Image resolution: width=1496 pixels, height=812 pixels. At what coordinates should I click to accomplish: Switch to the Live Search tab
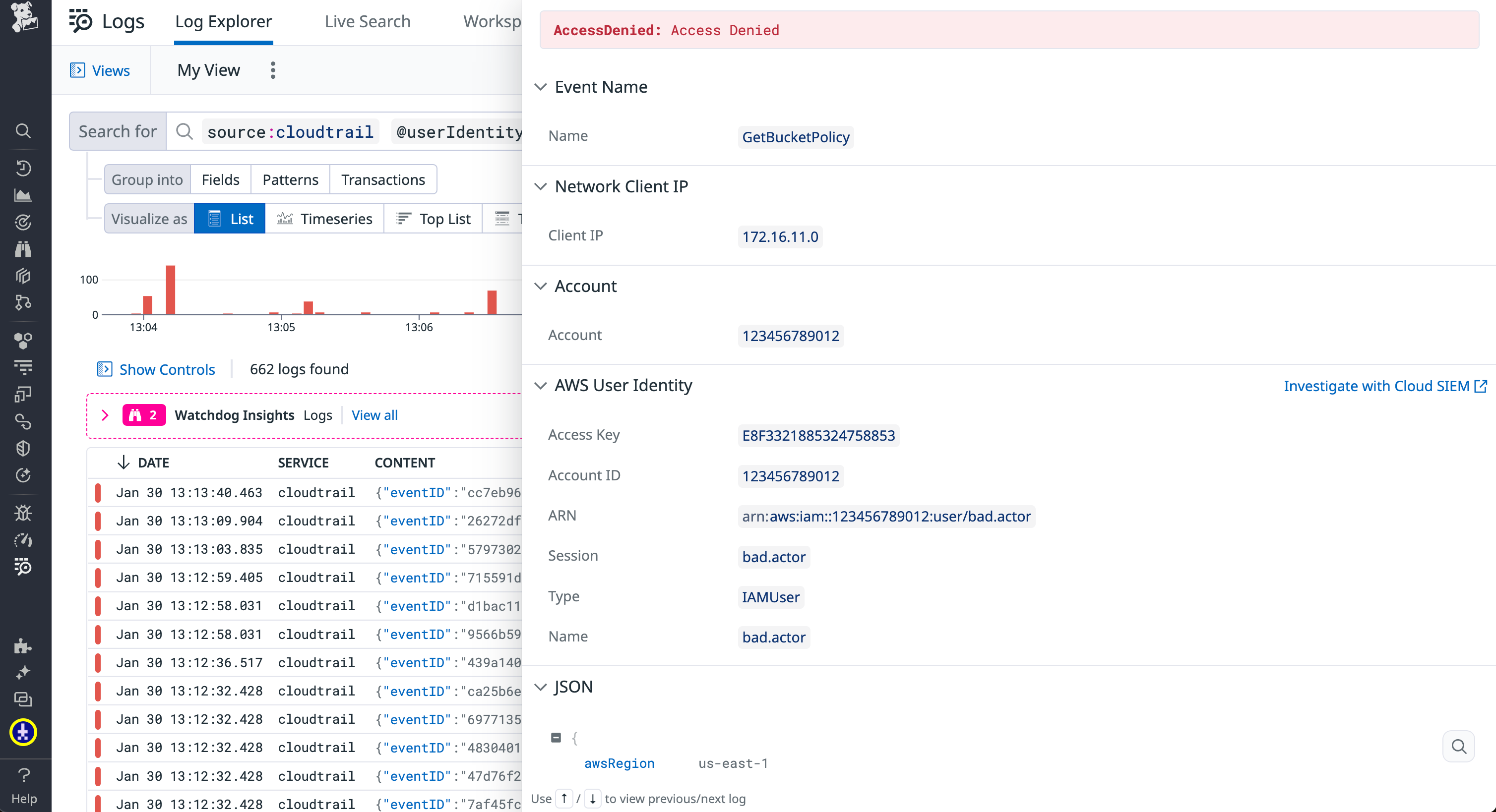coord(367,21)
